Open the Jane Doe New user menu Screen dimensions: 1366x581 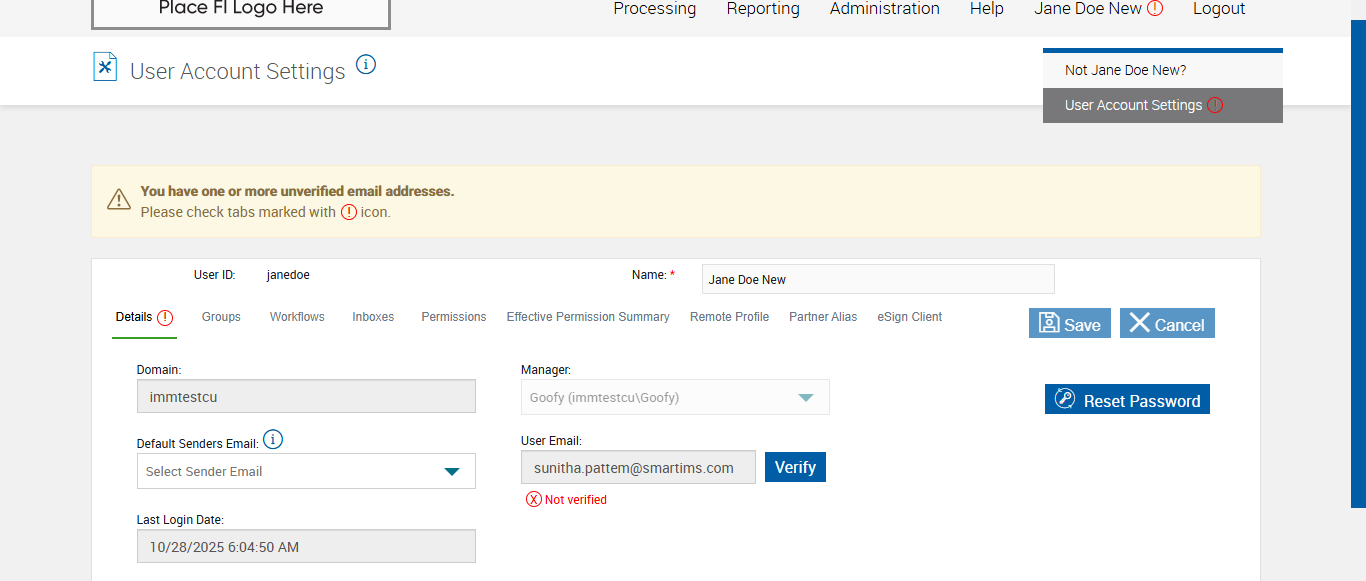(x=1088, y=9)
